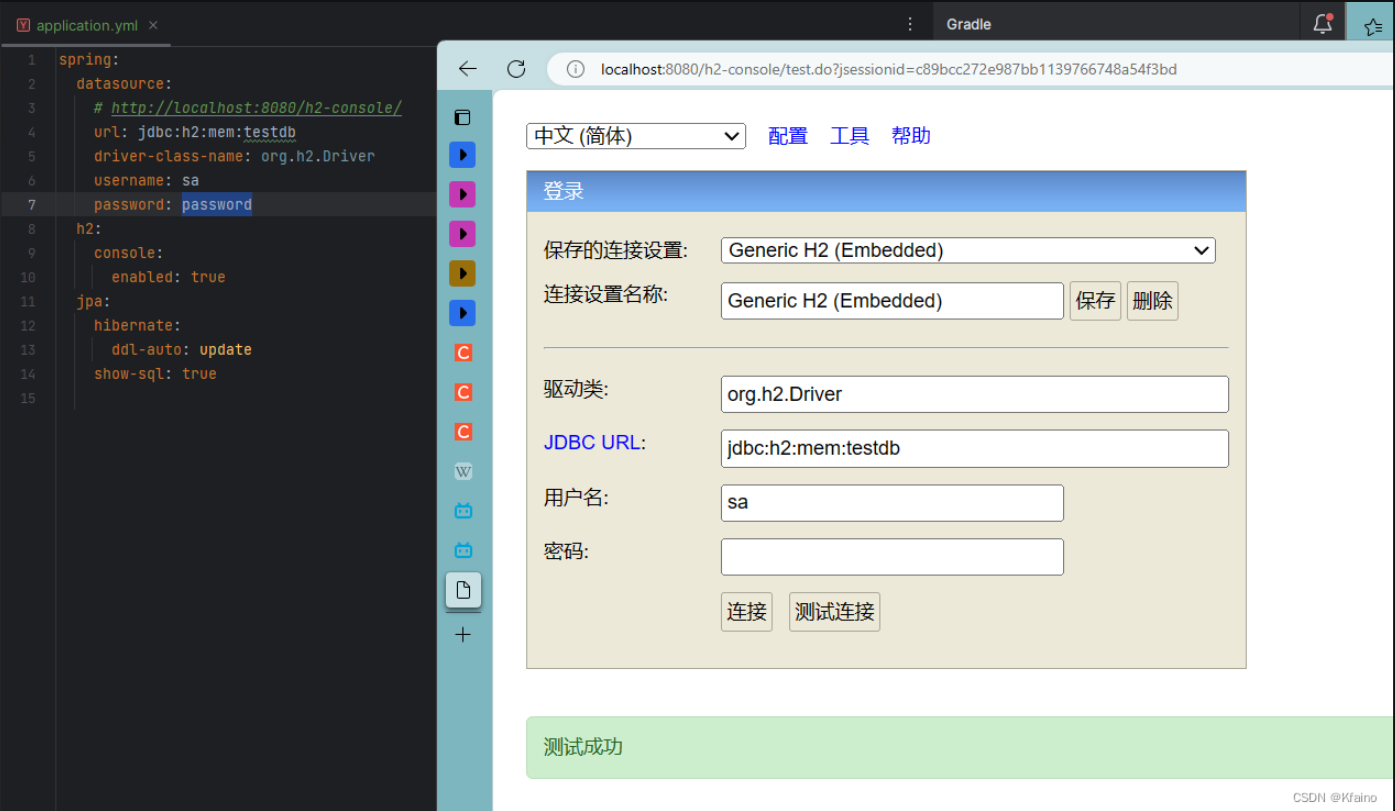
Task: Select the upper magenta play-icon sidebar tab
Action: click(462, 194)
